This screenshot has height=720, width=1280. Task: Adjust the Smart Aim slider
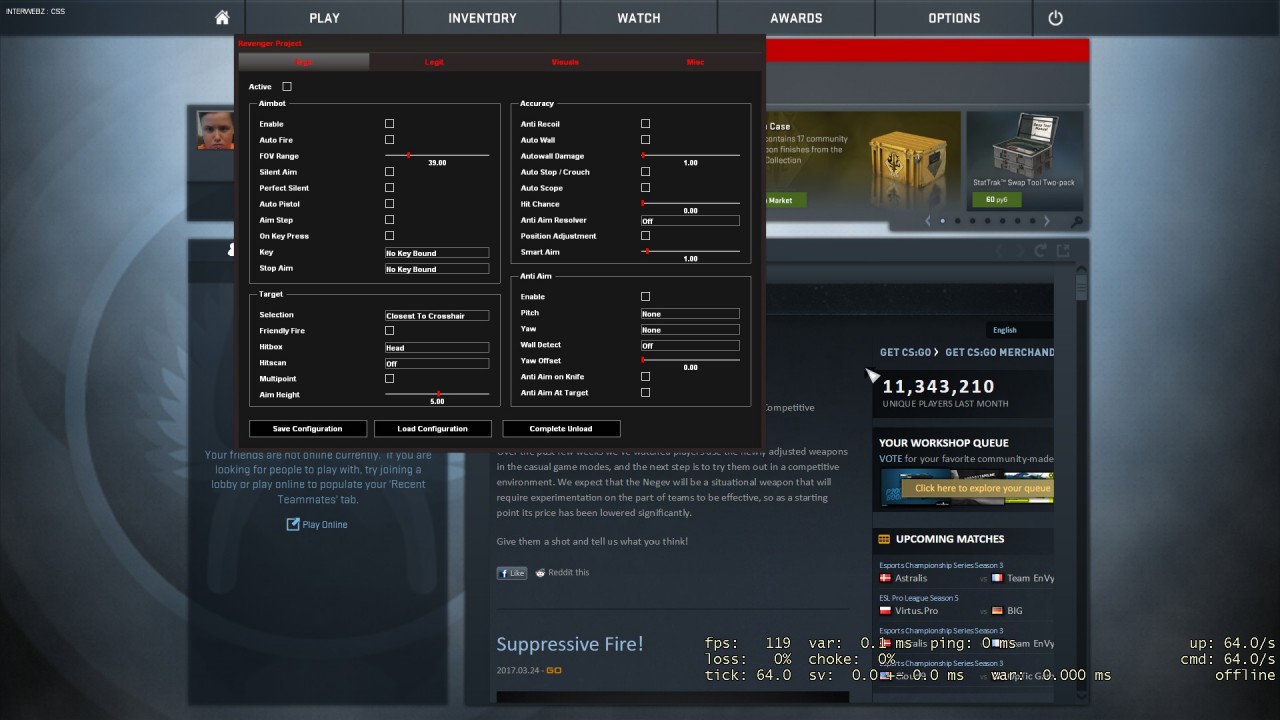(690, 251)
